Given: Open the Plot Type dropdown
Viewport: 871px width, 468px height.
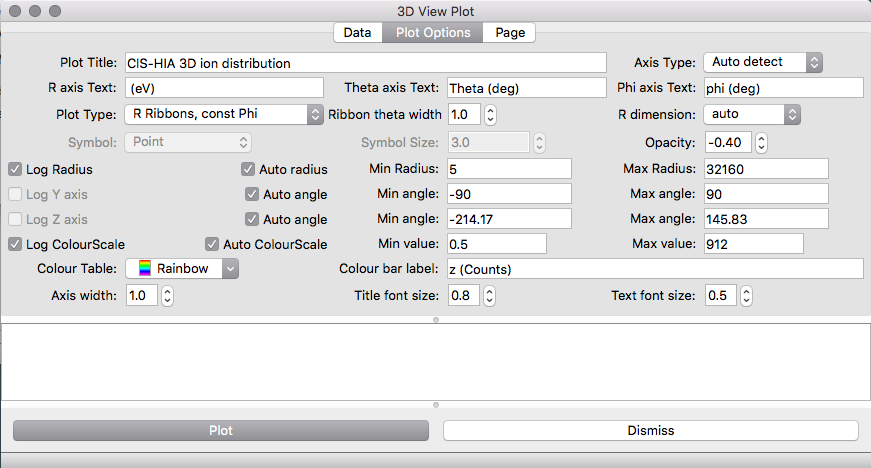Looking at the screenshot, I should [224, 114].
